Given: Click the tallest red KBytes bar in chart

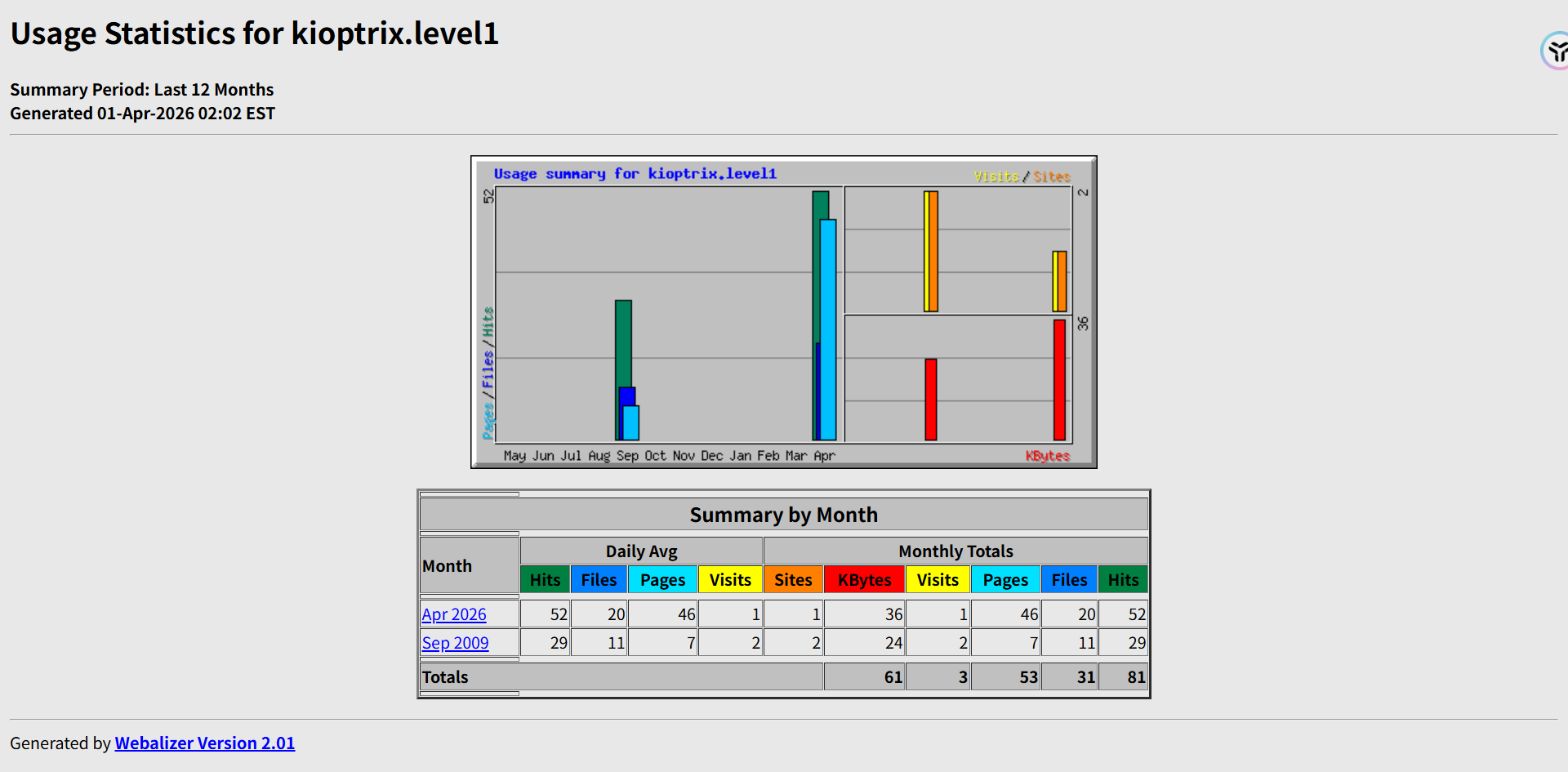Looking at the screenshot, I should point(1059,380).
